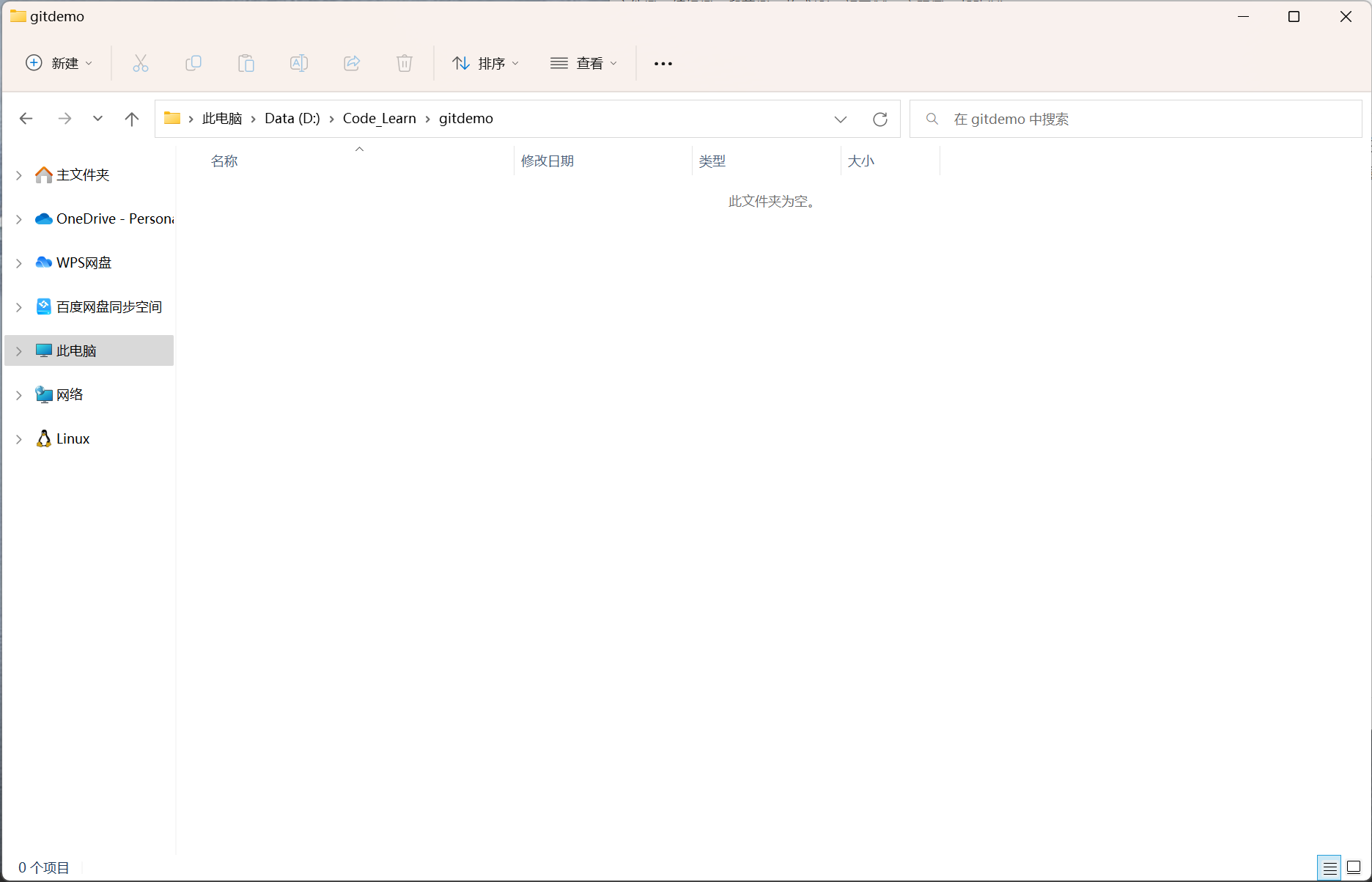This screenshot has height=882, width=1372.
Task: Select the Rename icon
Action: [x=299, y=63]
